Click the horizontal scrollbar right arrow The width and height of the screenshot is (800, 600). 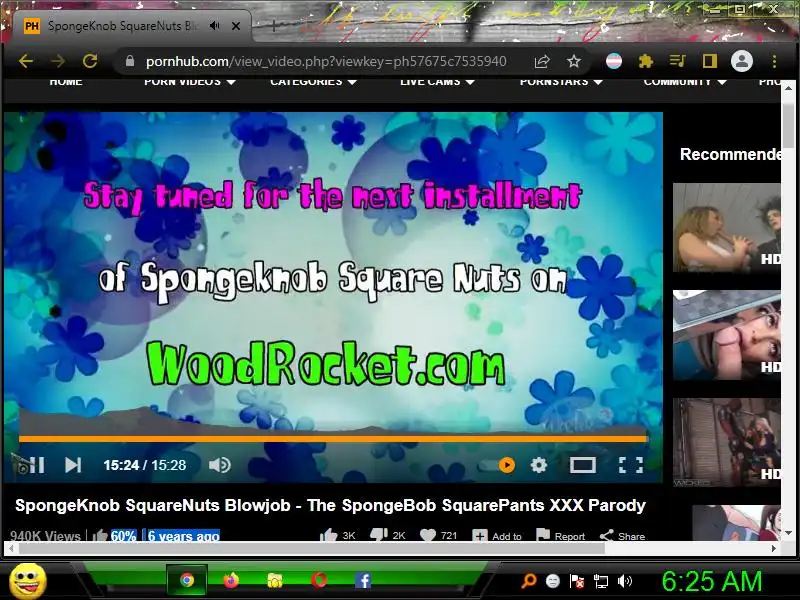(x=773, y=548)
